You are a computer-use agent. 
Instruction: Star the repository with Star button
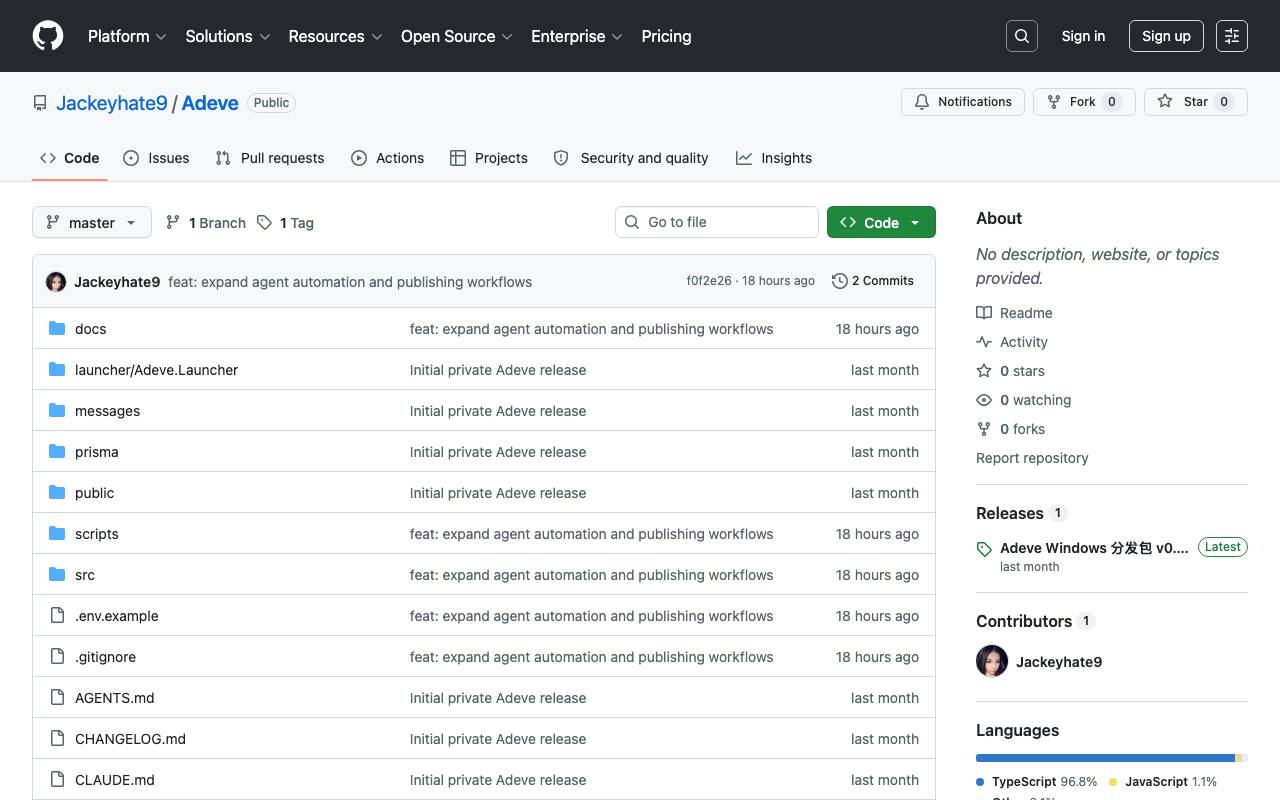pos(1196,102)
